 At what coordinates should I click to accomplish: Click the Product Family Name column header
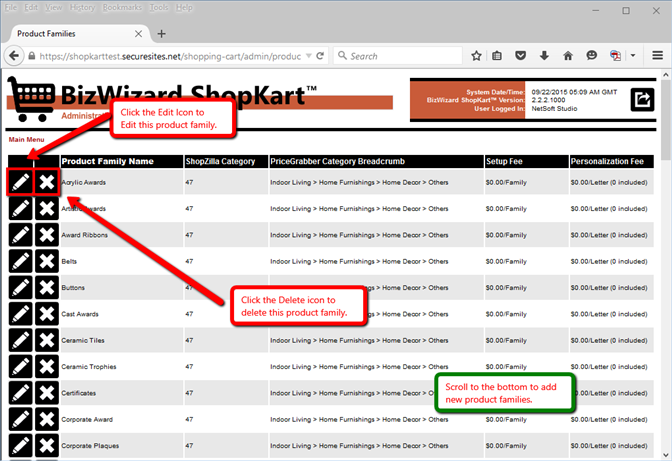[x=122, y=162]
